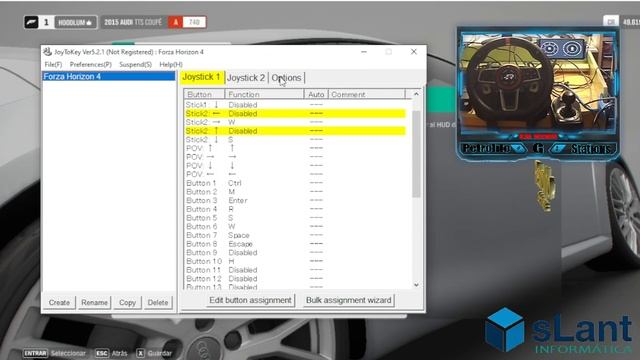This screenshot has width=640, height=360.
Task: Select the Stick2 down row mapped to S
Action: pyautogui.click(x=295, y=140)
